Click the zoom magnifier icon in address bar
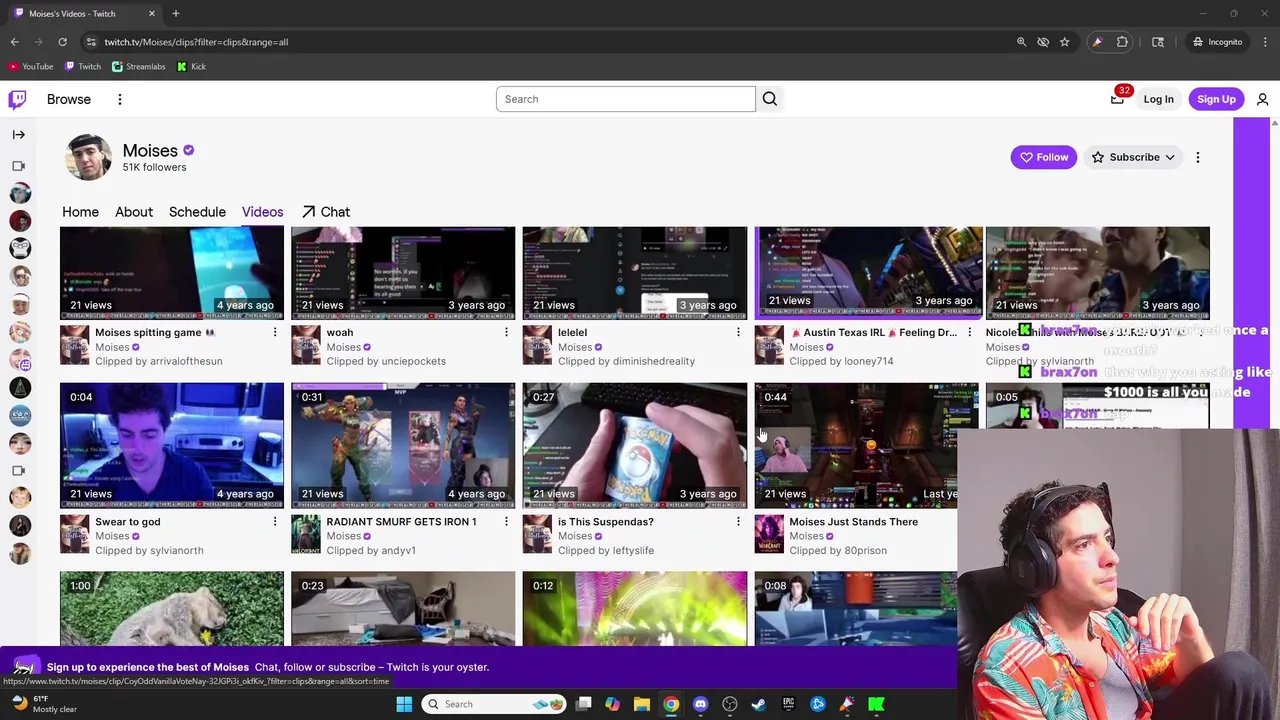Viewport: 1280px width, 720px height. (x=1021, y=42)
